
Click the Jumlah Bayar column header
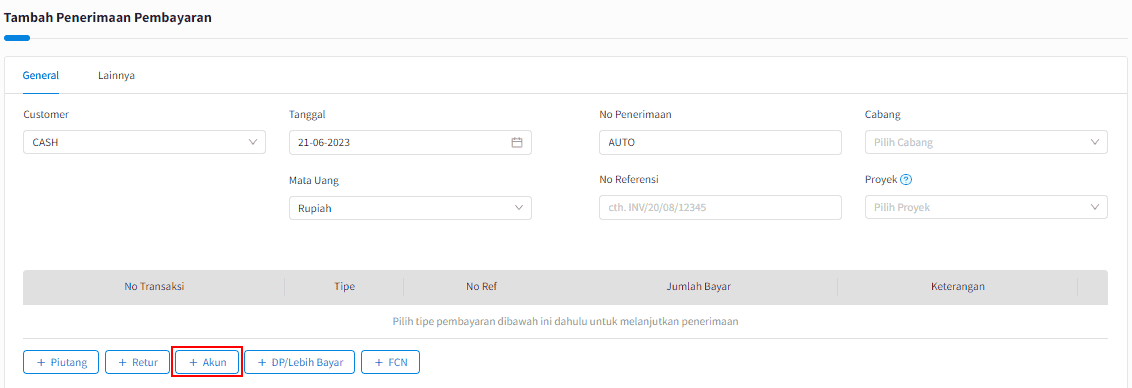[x=699, y=286]
